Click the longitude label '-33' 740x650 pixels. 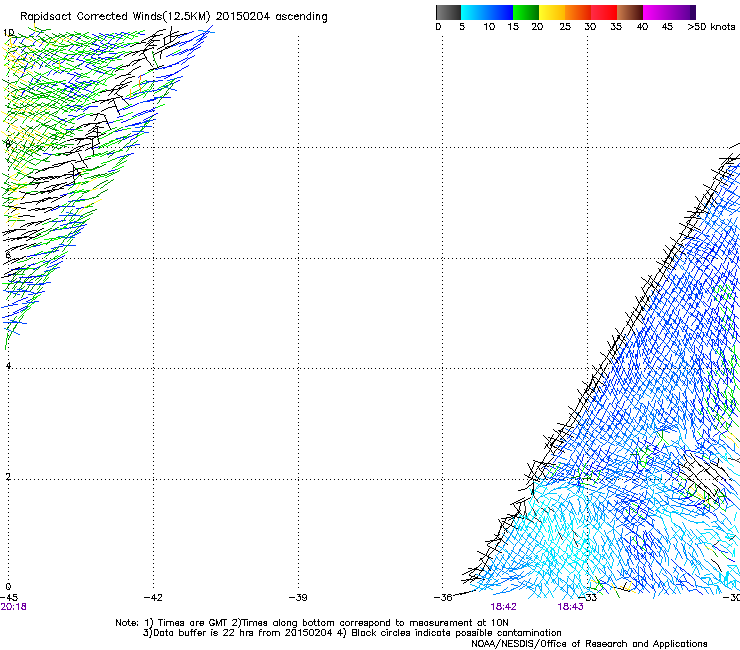click(588, 598)
